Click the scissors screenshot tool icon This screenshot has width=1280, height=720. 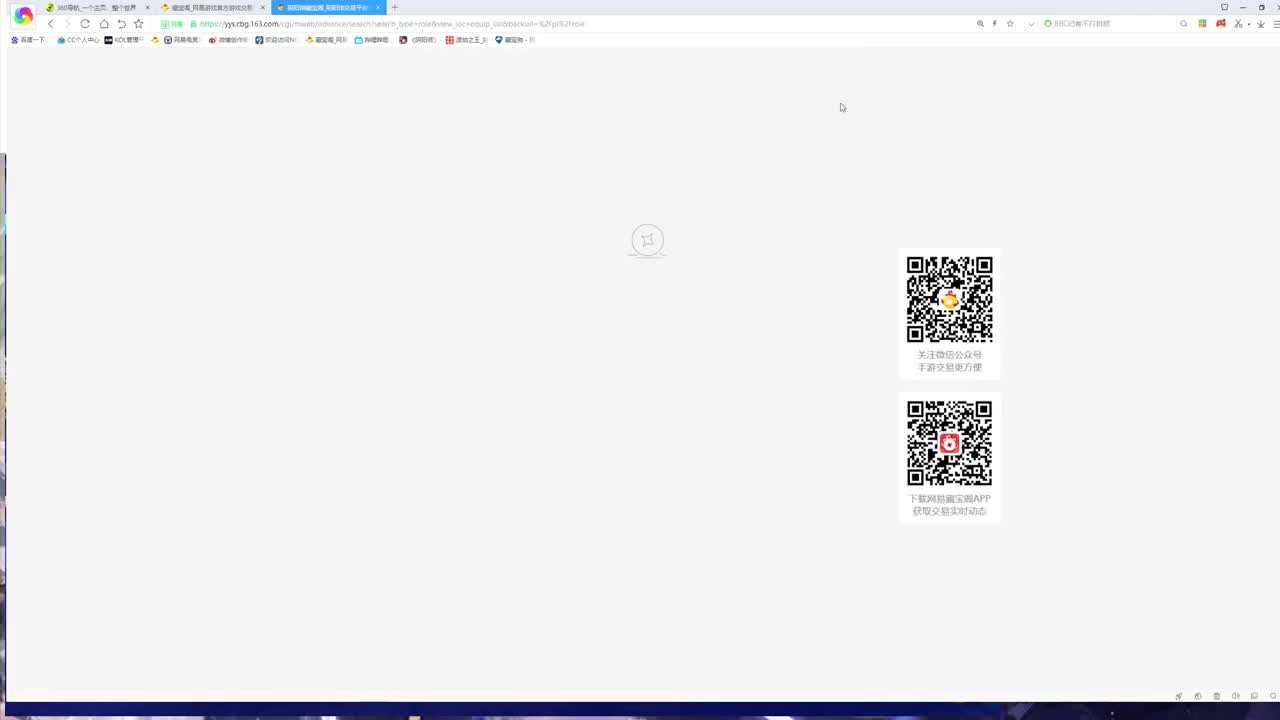(1239, 24)
